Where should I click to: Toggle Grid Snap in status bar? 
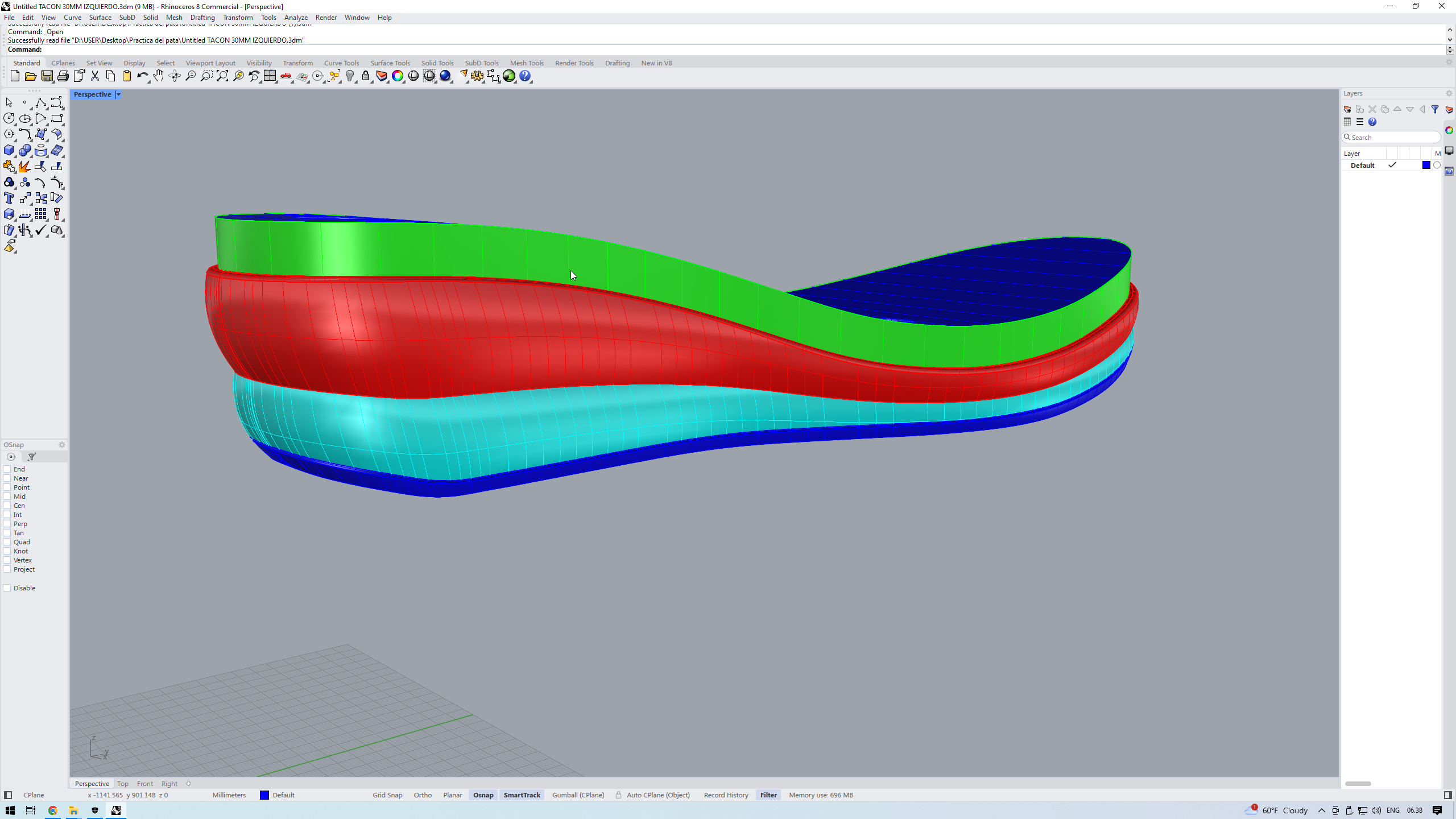pos(387,795)
